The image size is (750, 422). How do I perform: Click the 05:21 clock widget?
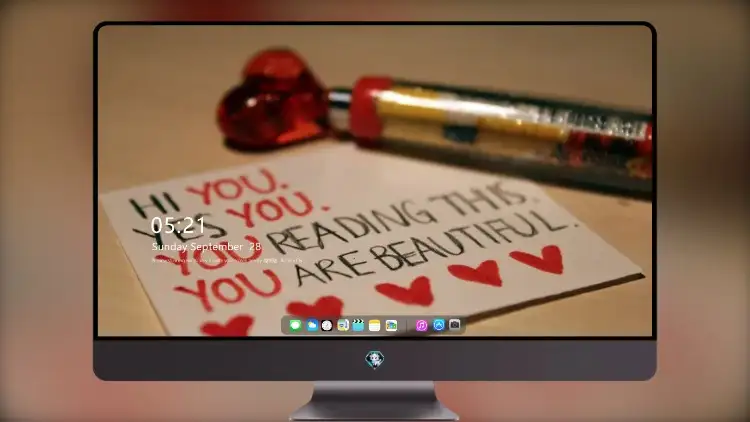pyautogui.click(x=178, y=225)
